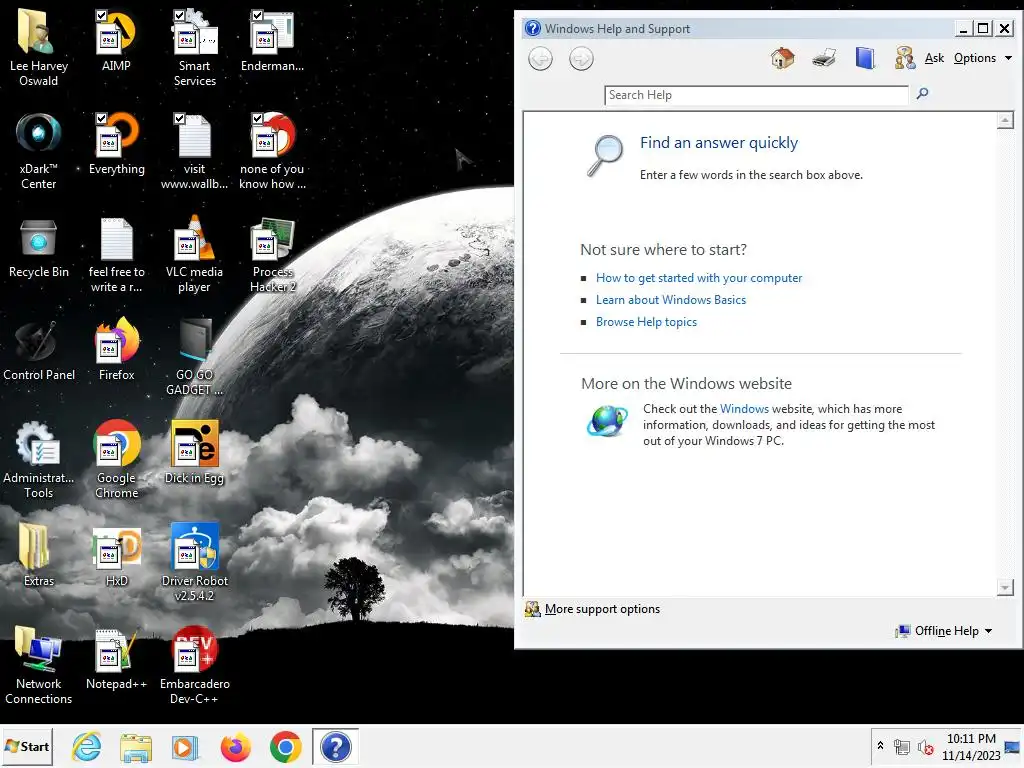Click the Ask text button
The height and width of the screenshot is (768, 1024).
934,58
